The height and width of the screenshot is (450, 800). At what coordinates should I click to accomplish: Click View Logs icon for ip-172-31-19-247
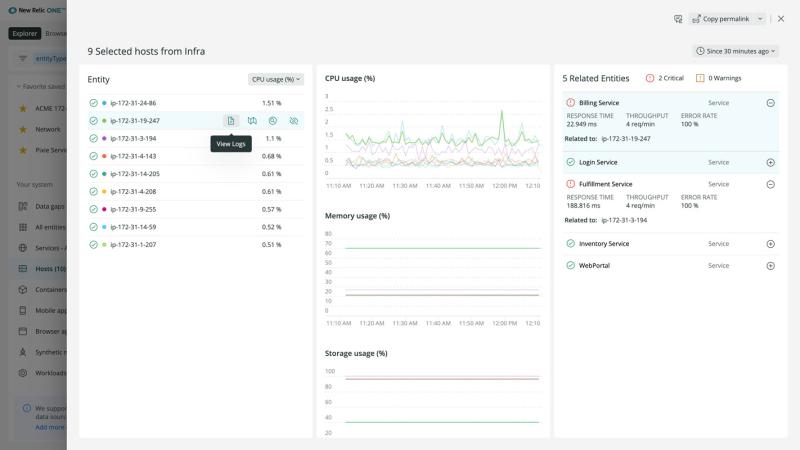click(x=231, y=121)
